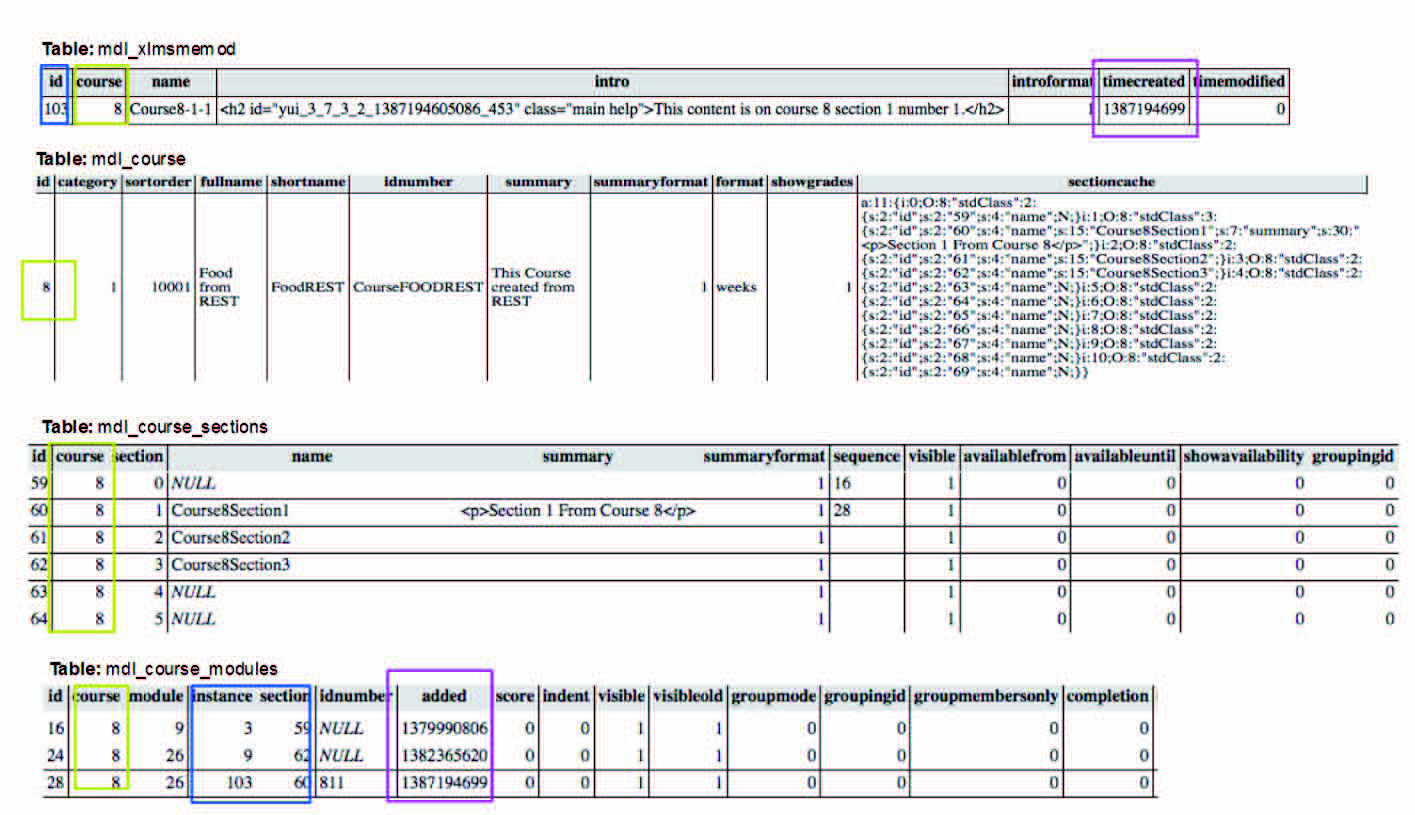
Task: Click the 'timecreated' column header
Action: 1143,81
